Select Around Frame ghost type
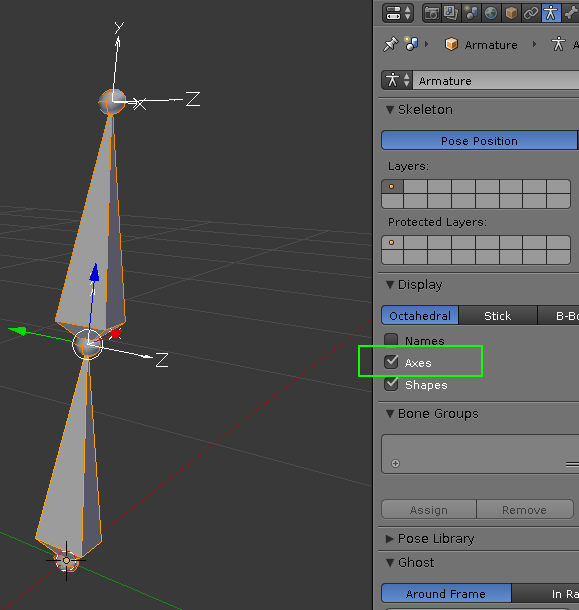This screenshot has height=610, width=579. click(446, 594)
